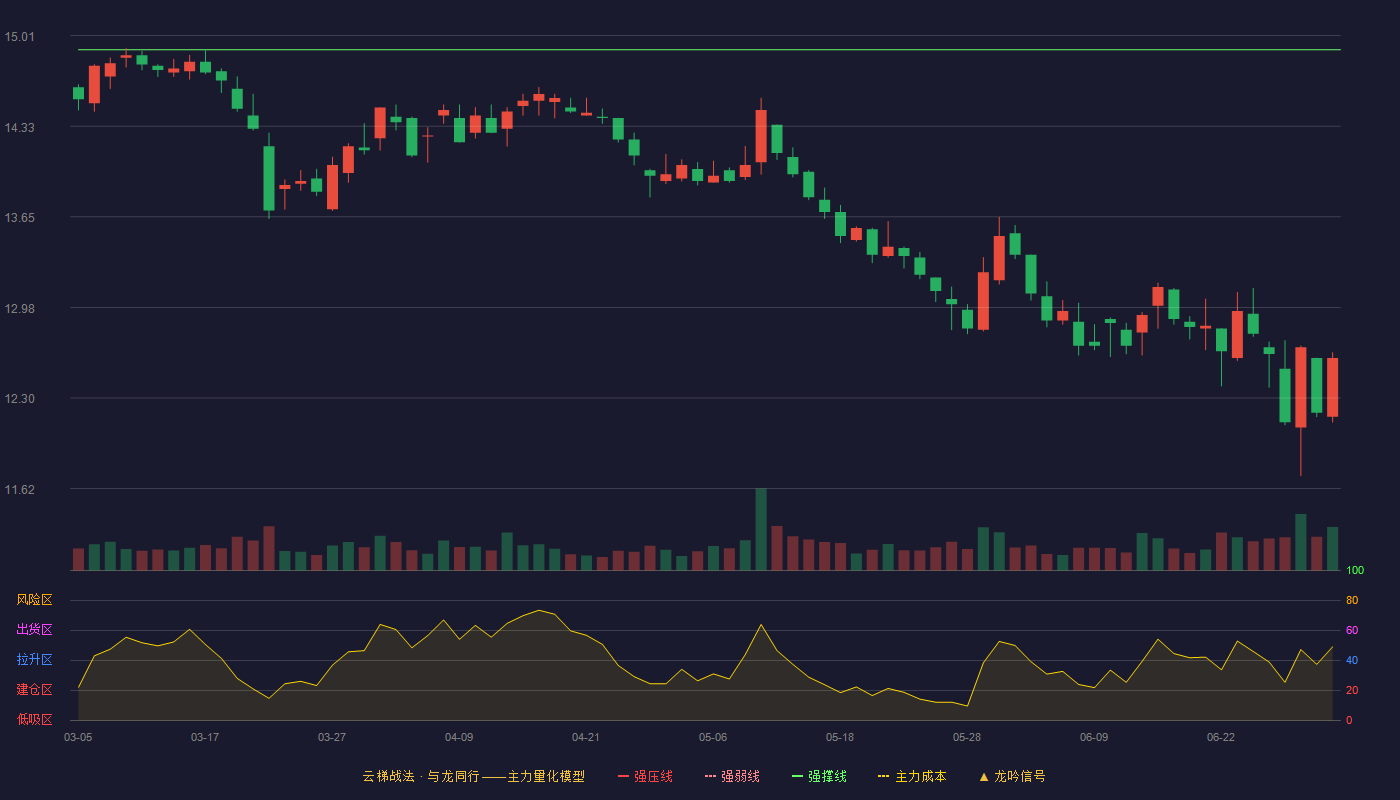The width and height of the screenshot is (1400, 800).
Task: Click the 建仓区 zone label
Action: point(34,690)
